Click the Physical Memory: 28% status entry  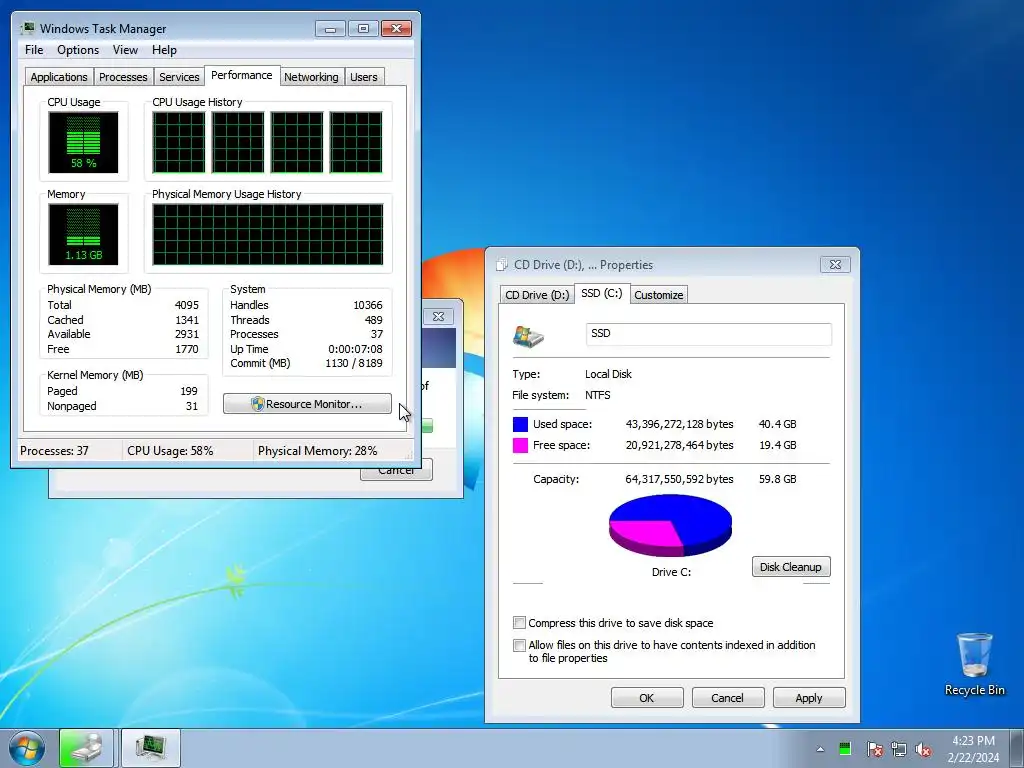pyautogui.click(x=317, y=451)
